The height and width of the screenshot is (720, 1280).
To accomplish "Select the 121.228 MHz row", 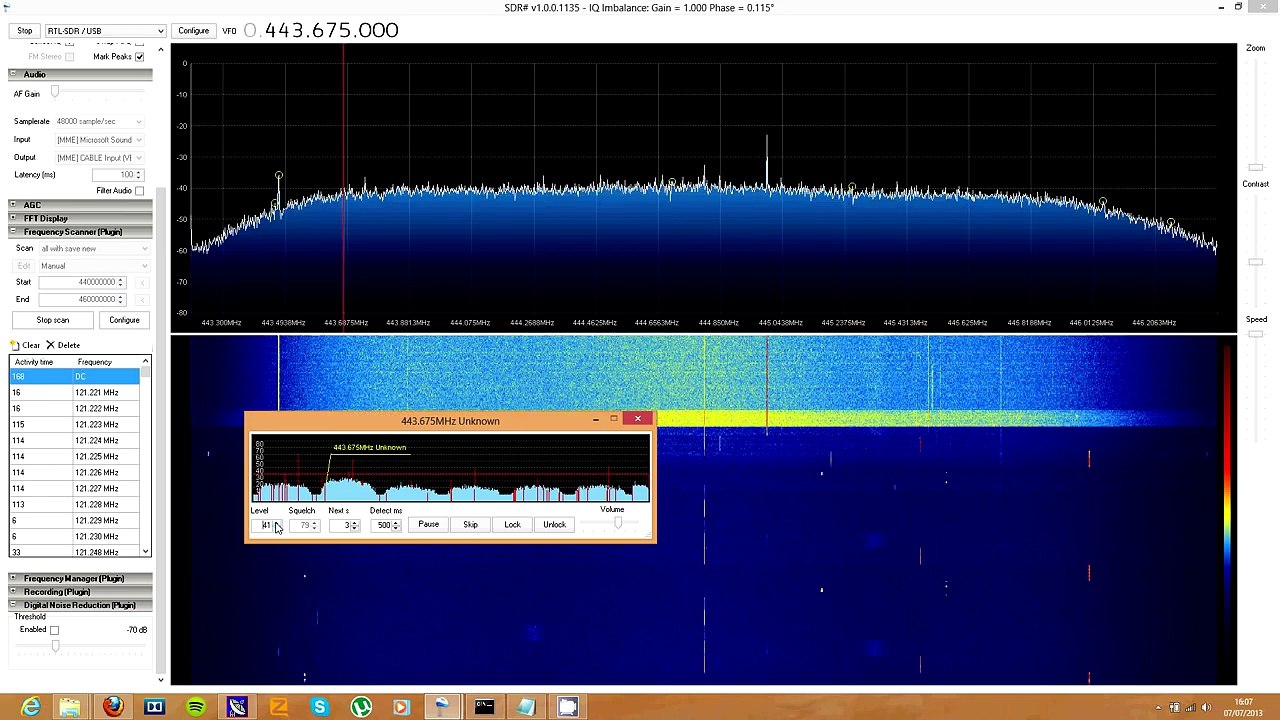I will [x=75, y=505].
